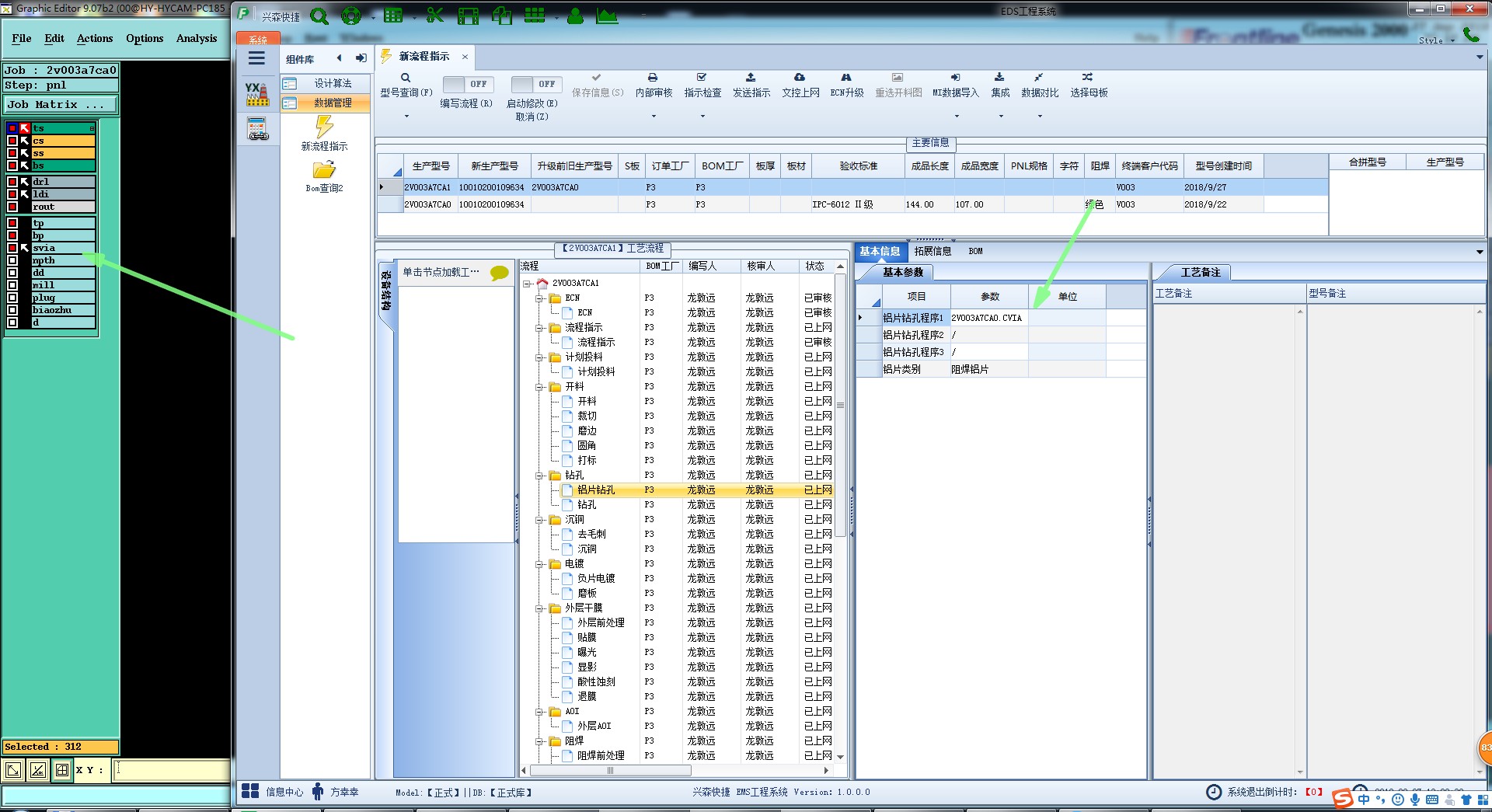The height and width of the screenshot is (812, 1492).
Task: Select 数据管理 in component panel
Action: coord(326,103)
